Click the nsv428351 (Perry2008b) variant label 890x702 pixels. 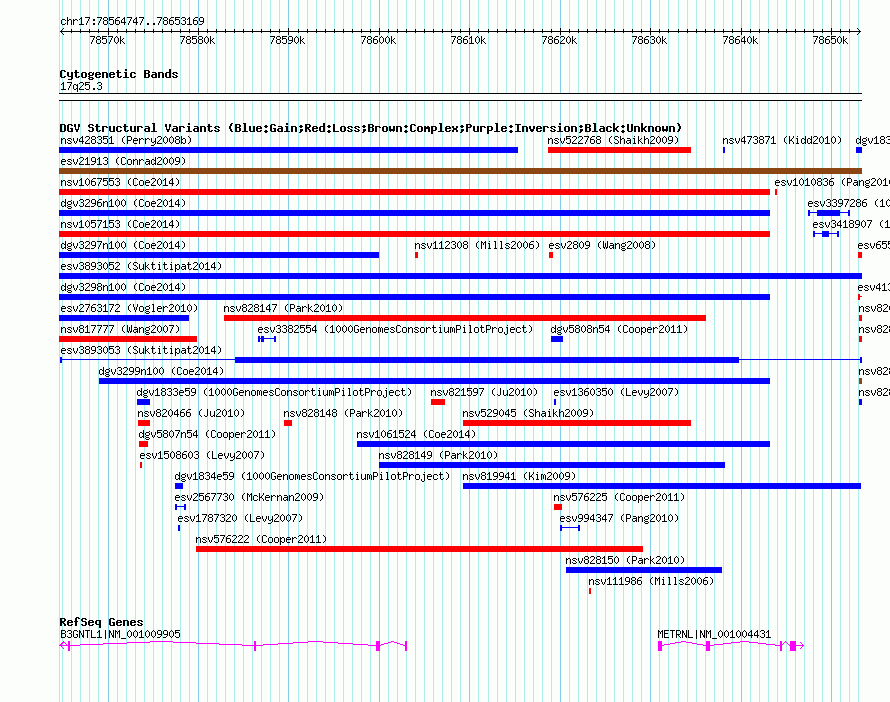coord(126,140)
